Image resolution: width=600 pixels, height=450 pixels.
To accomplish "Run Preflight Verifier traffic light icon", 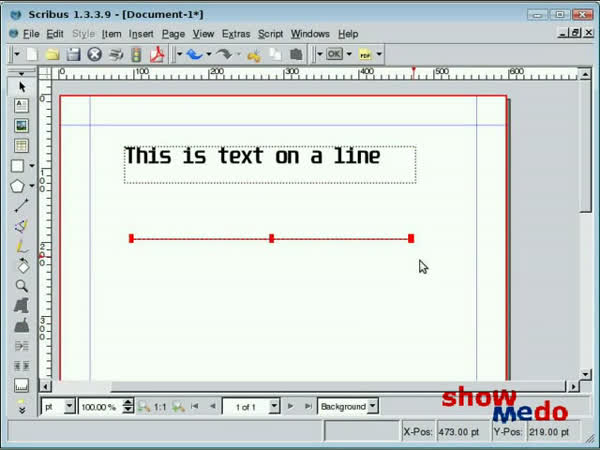I will 136,54.
